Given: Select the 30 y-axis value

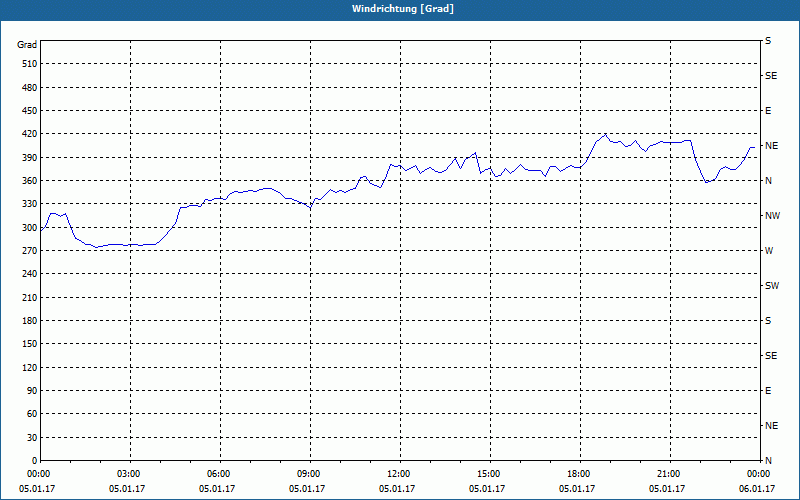Looking at the screenshot, I should point(32,438).
